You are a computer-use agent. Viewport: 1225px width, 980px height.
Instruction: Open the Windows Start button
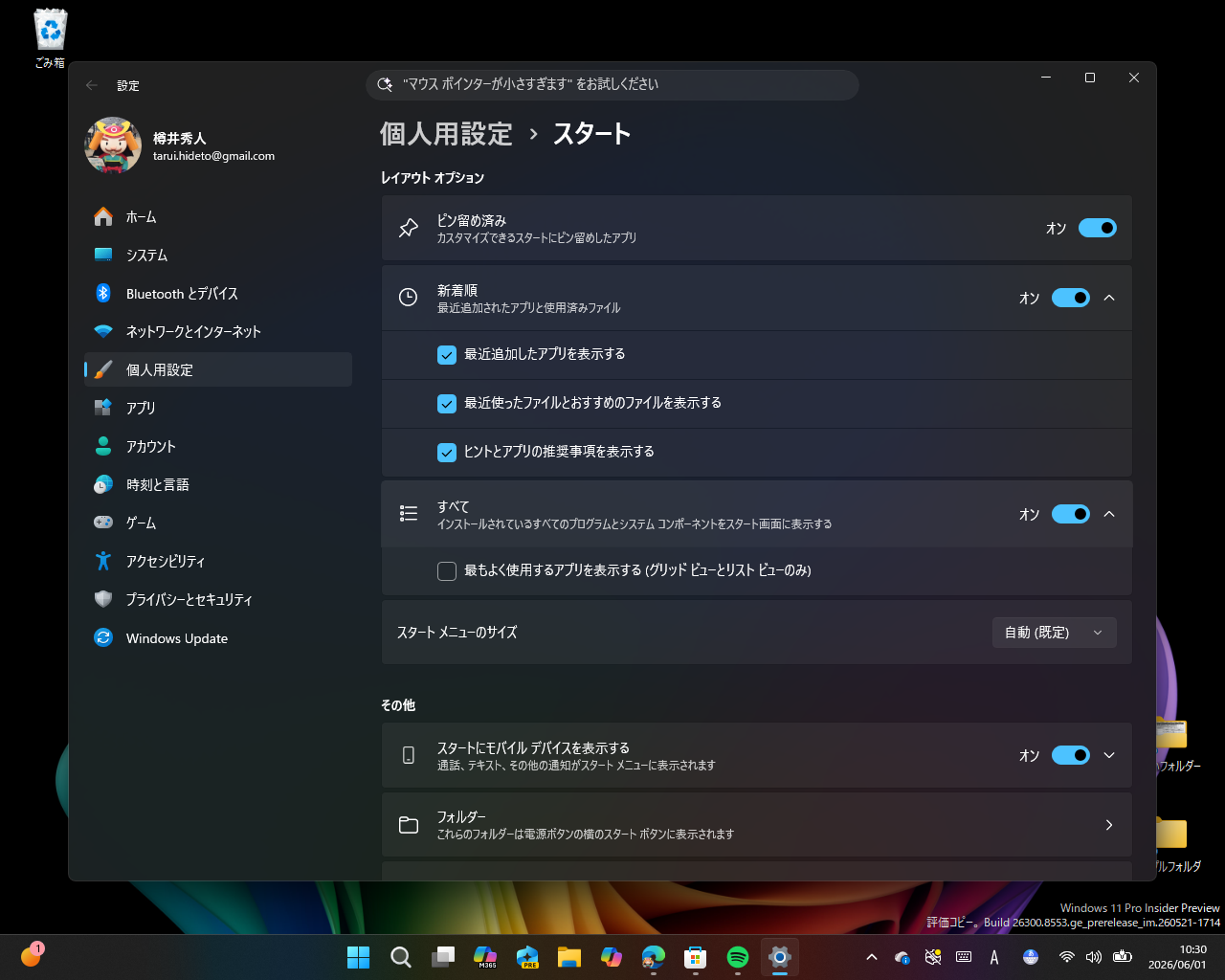click(359, 957)
